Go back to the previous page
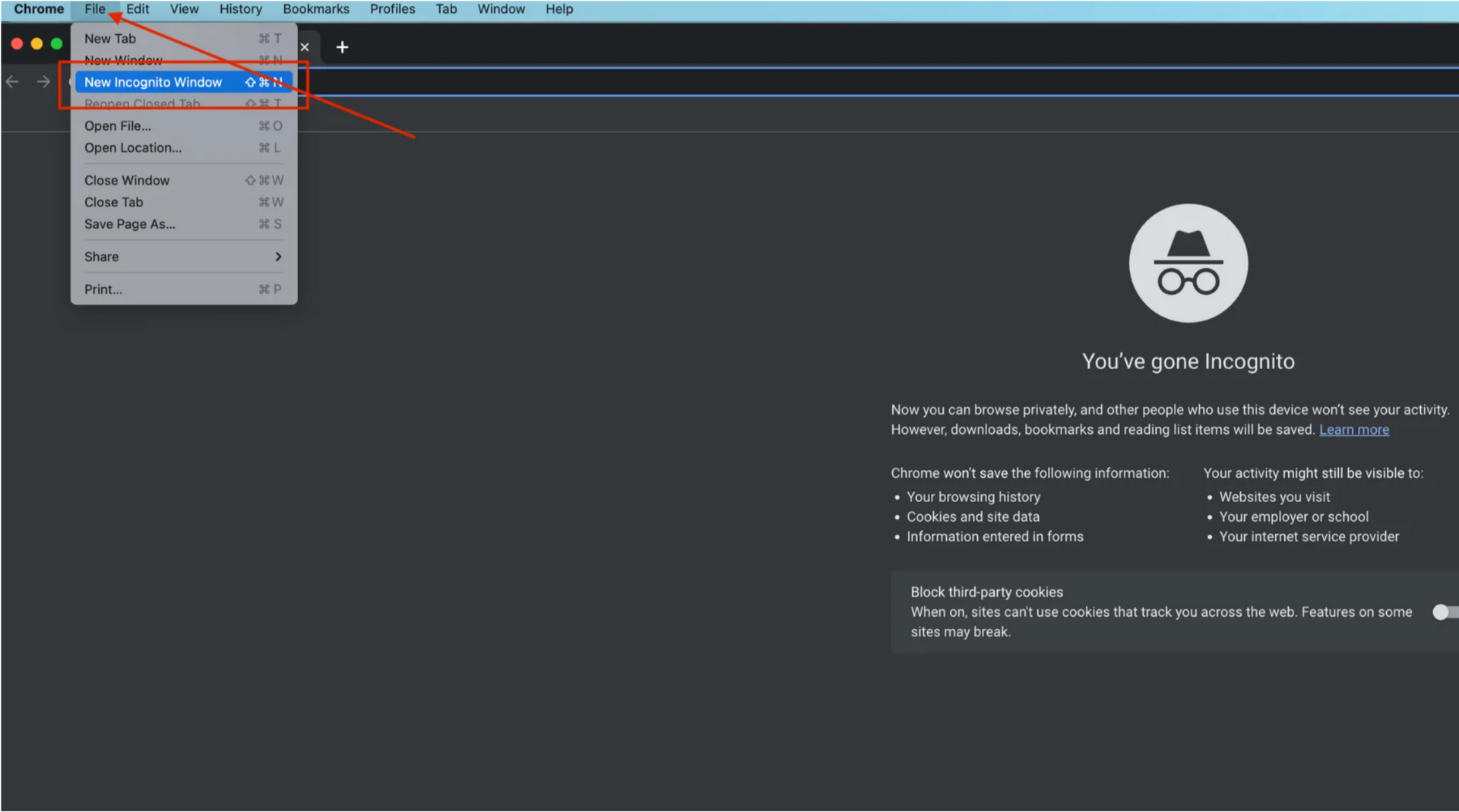This screenshot has width=1459, height=812. tap(12, 82)
